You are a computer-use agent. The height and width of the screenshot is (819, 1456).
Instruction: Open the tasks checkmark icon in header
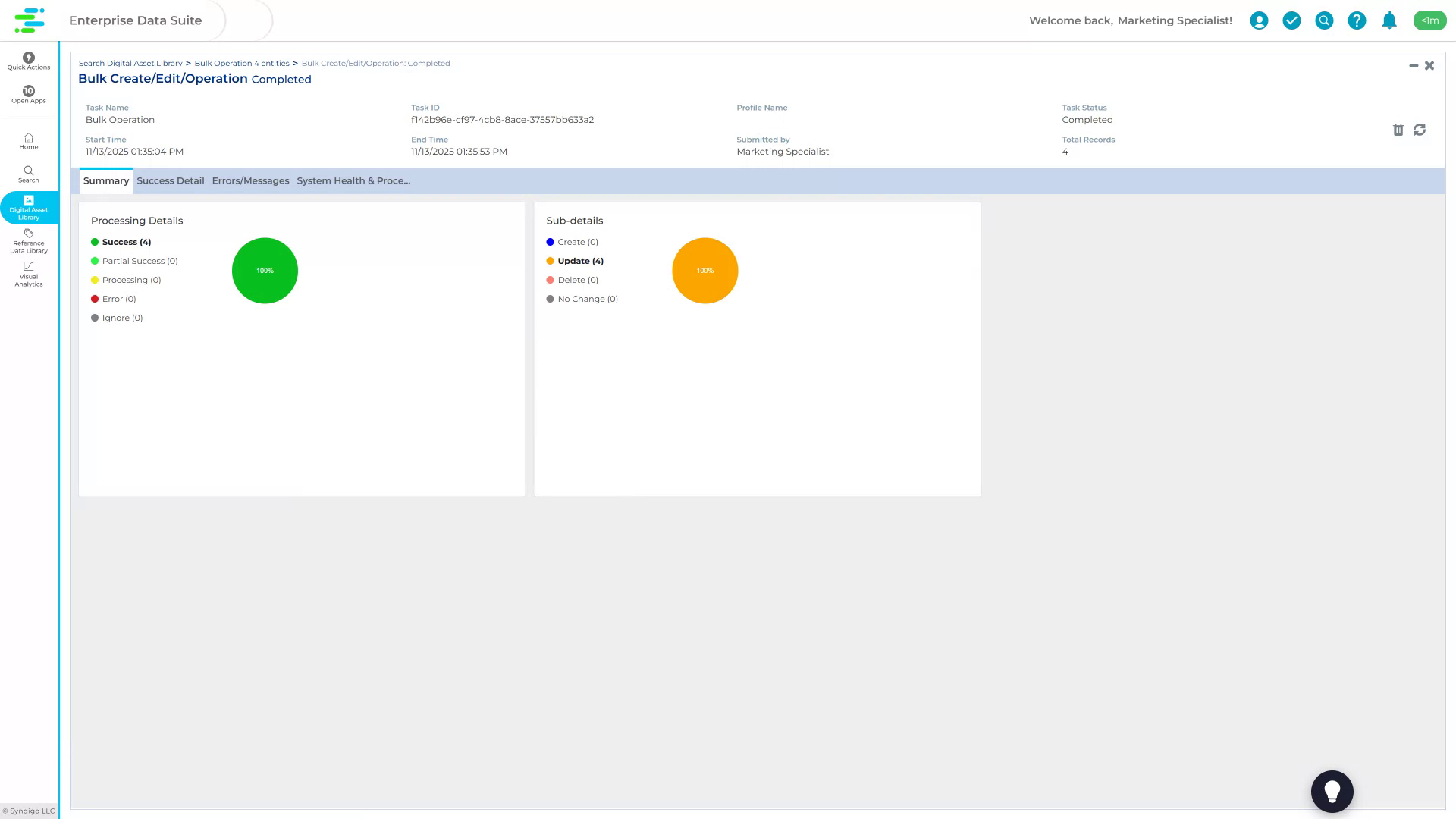[x=1291, y=20]
